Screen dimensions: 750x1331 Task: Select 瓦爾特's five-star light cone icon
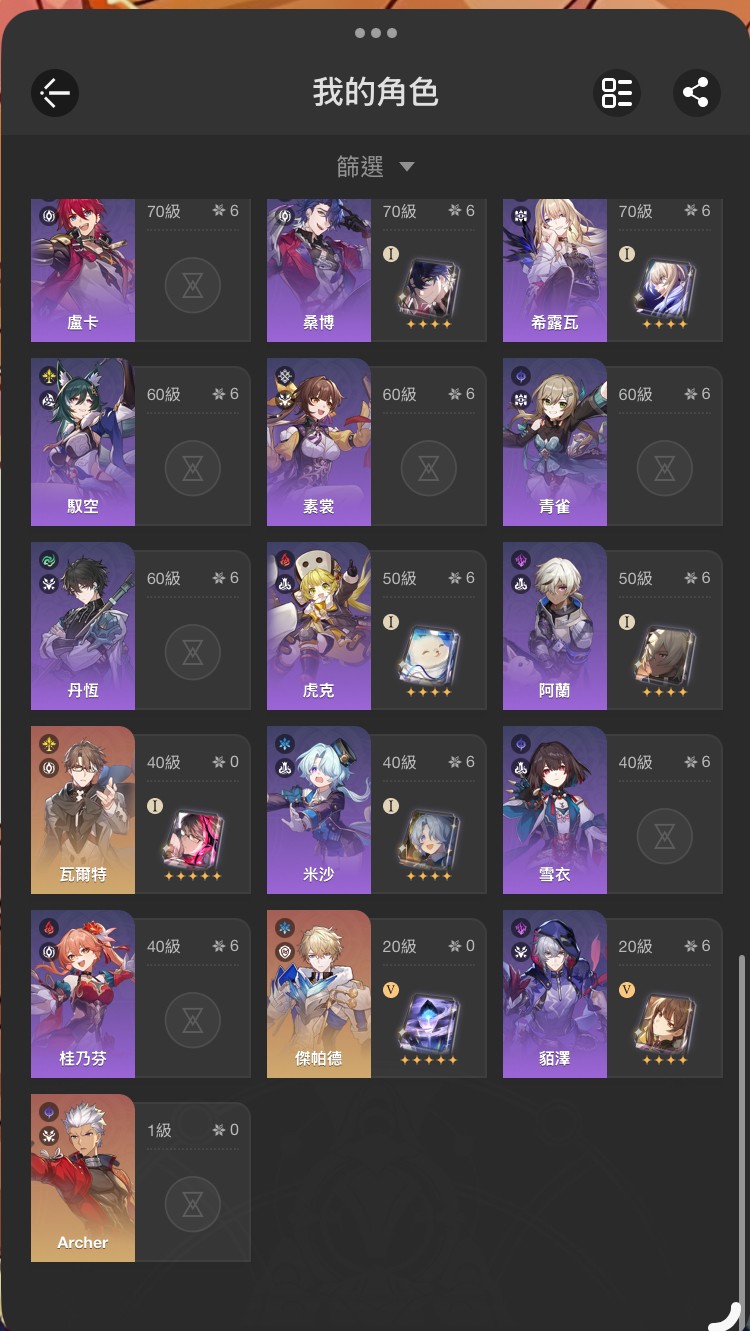tap(193, 837)
